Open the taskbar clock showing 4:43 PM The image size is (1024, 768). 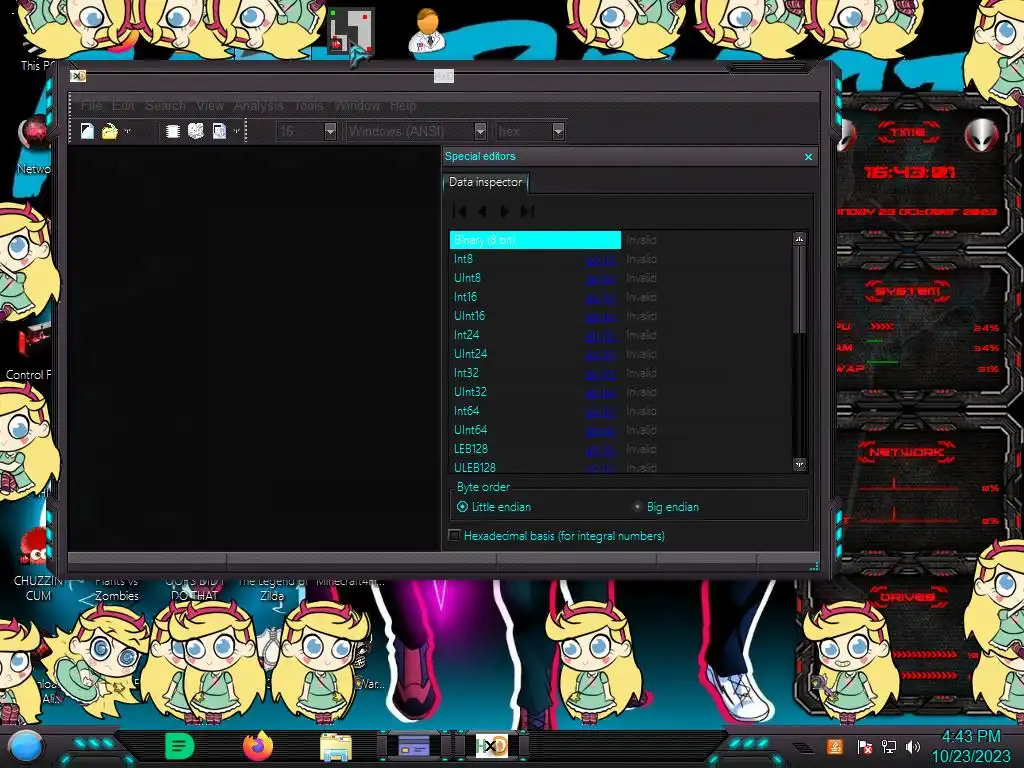point(970,746)
